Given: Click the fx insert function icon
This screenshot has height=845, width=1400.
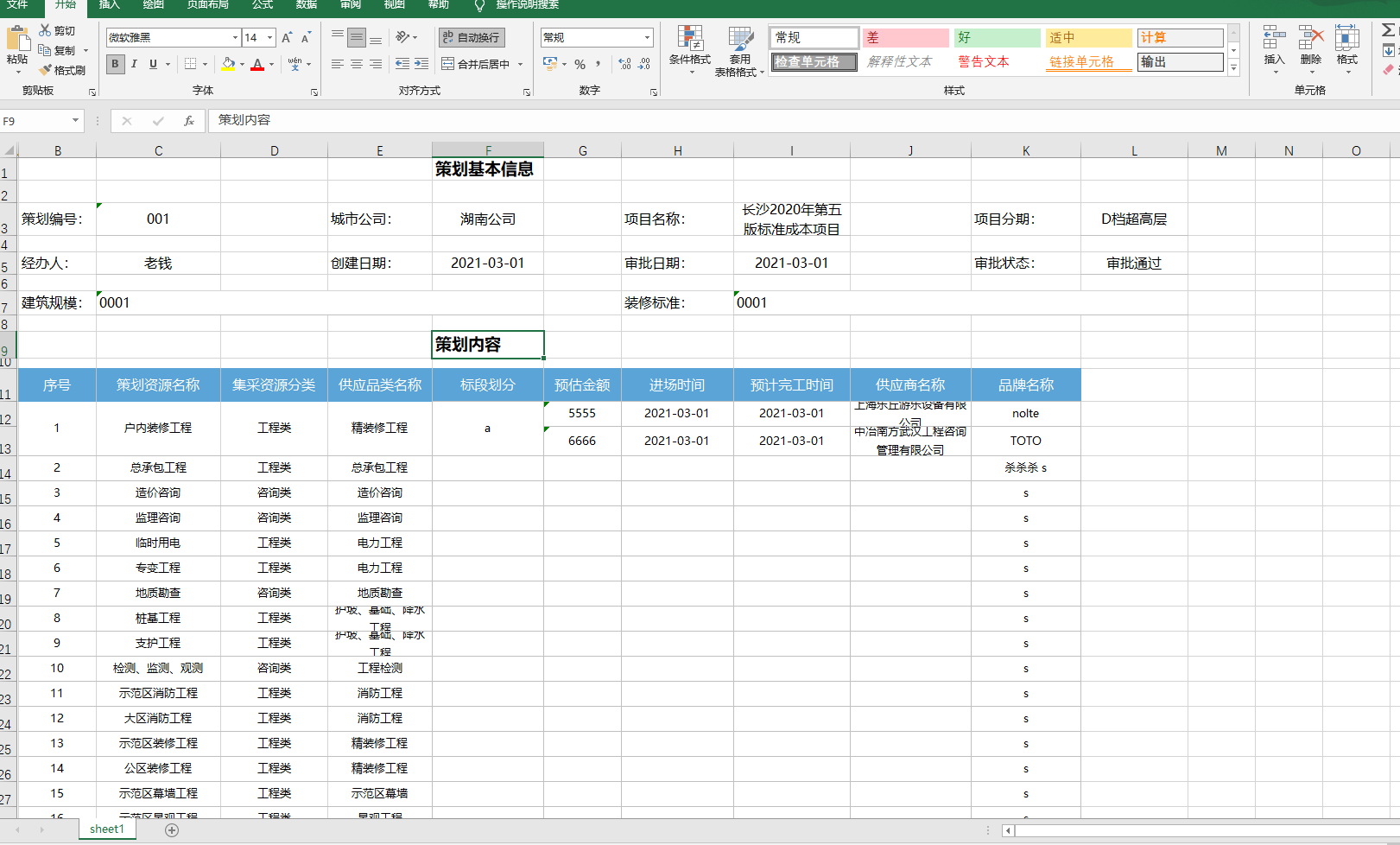Looking at the screenshot, I should click(x=188, y=121).
